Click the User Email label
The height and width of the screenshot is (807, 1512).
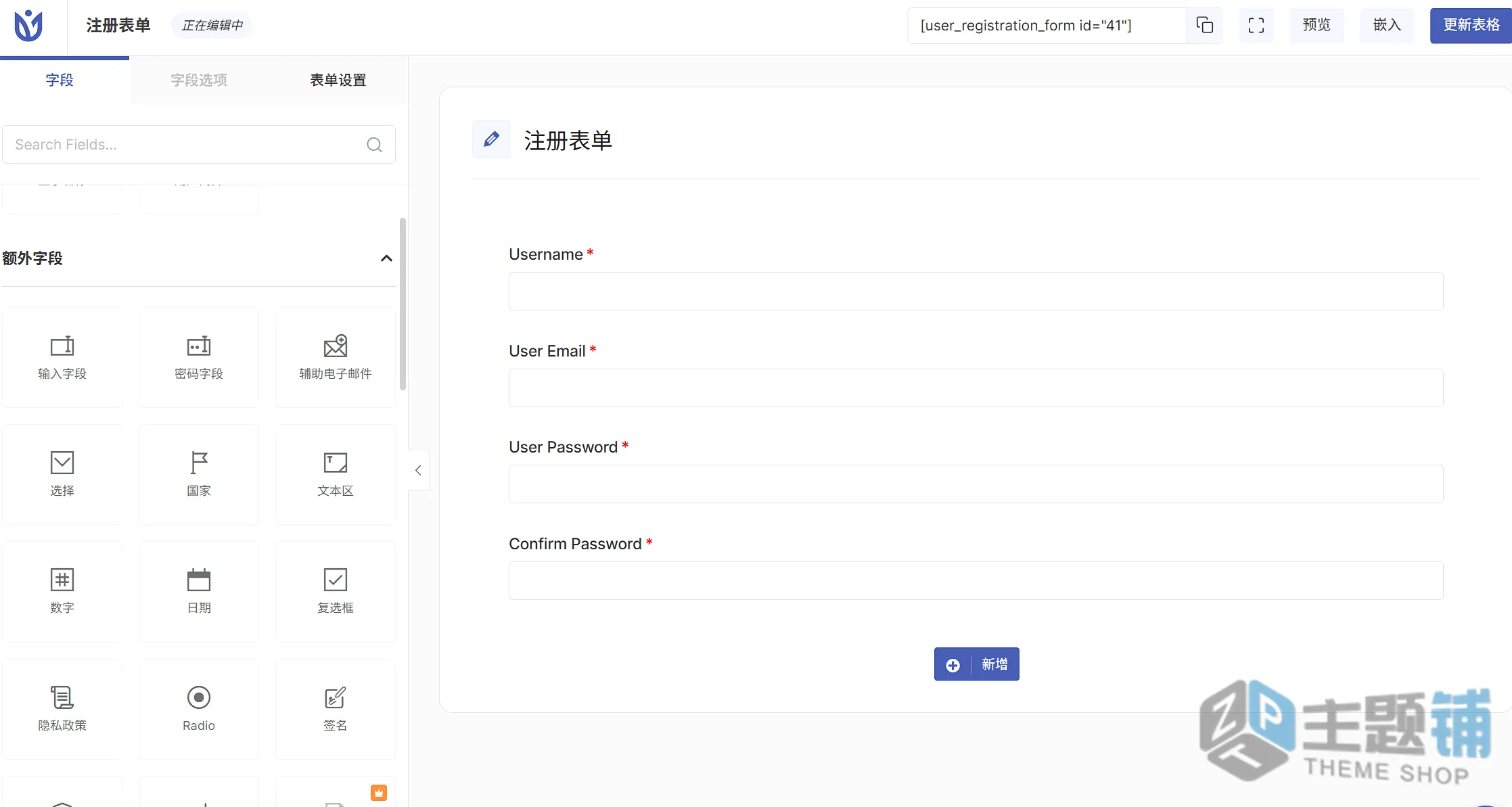(547, 351)
